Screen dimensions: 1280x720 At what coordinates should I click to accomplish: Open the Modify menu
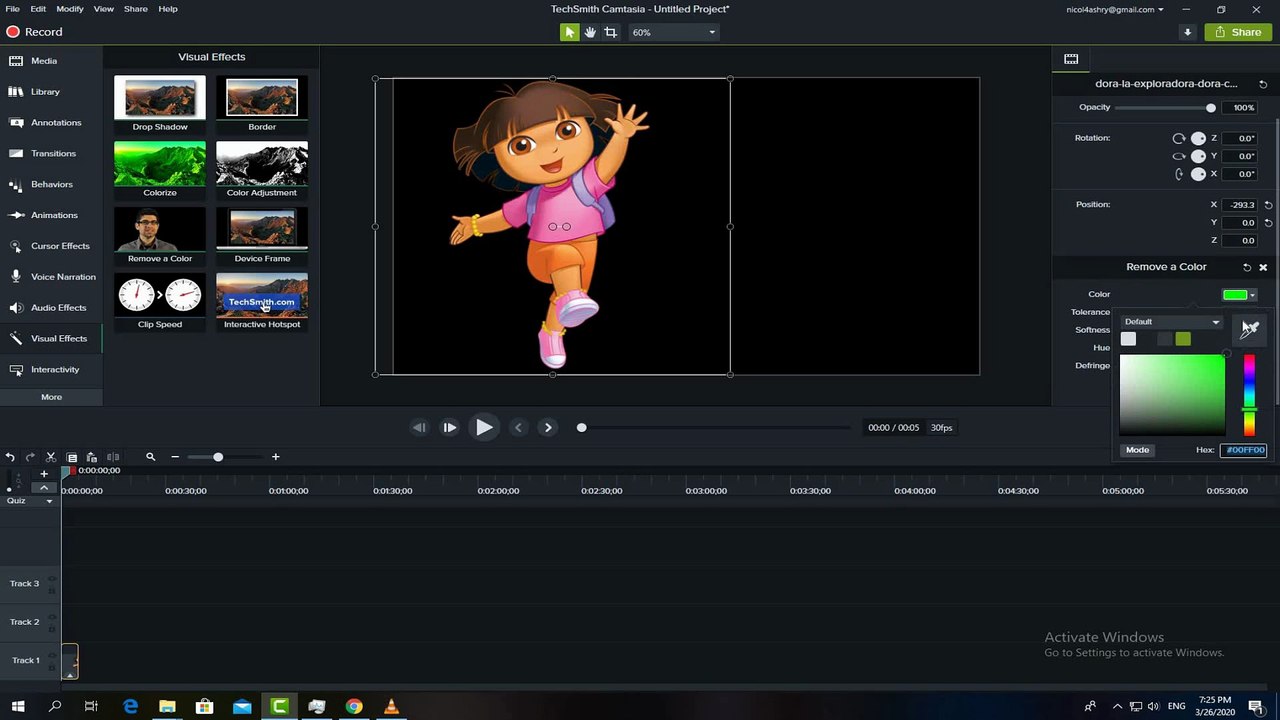pyautogui.click(x=70, y=9)
